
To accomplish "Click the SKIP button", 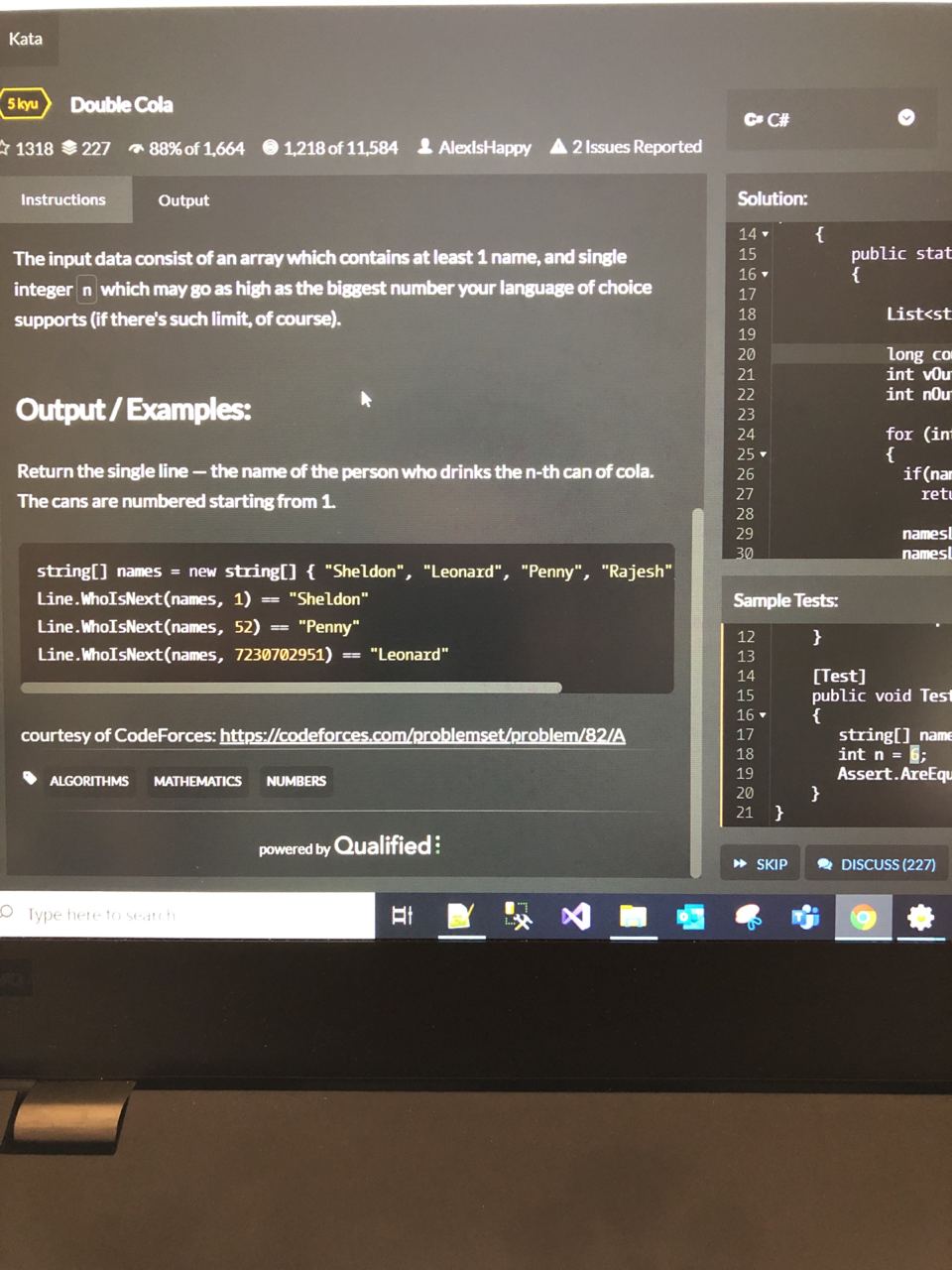I will [761, 864].
